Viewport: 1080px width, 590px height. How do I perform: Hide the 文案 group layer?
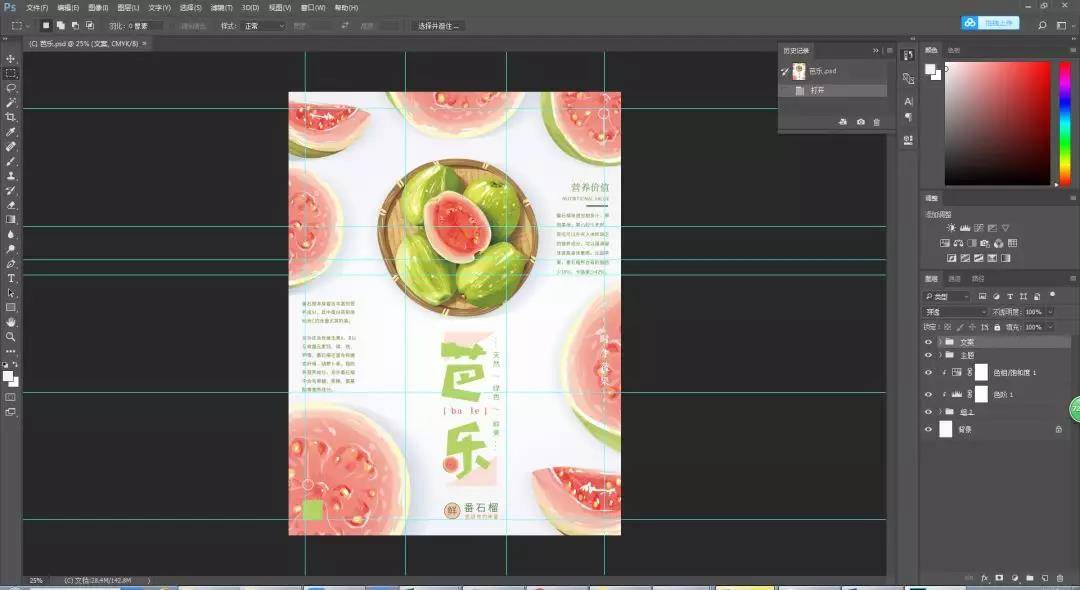928,342
